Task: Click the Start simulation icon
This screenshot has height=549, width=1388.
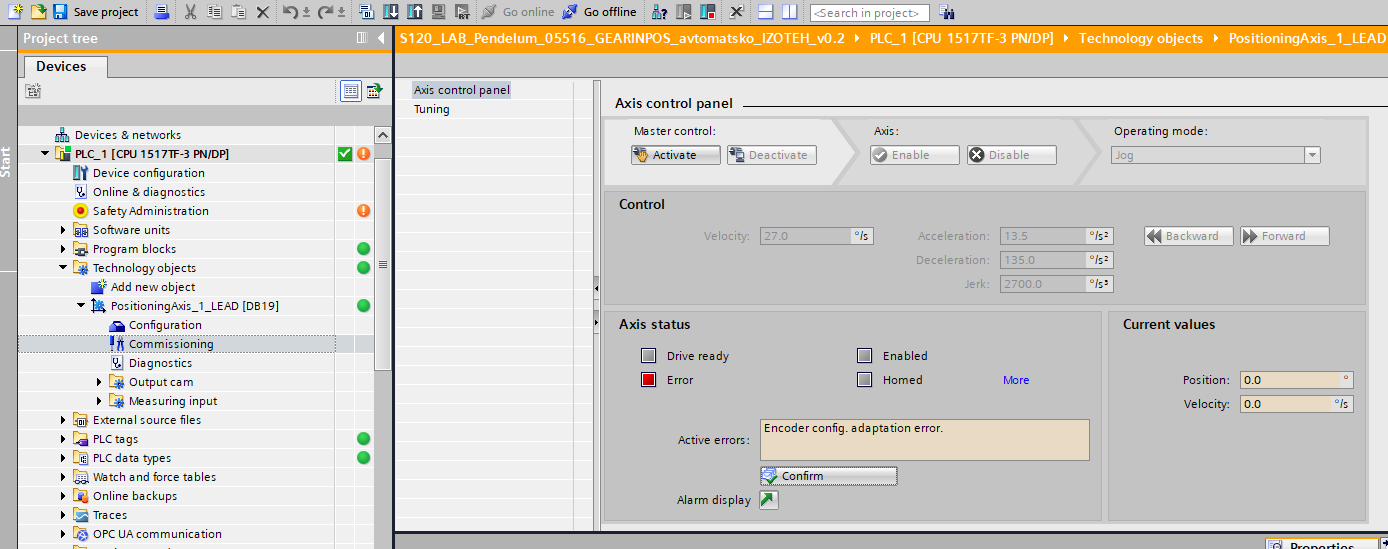Action: pyautogui.click(x=438, y=12)
